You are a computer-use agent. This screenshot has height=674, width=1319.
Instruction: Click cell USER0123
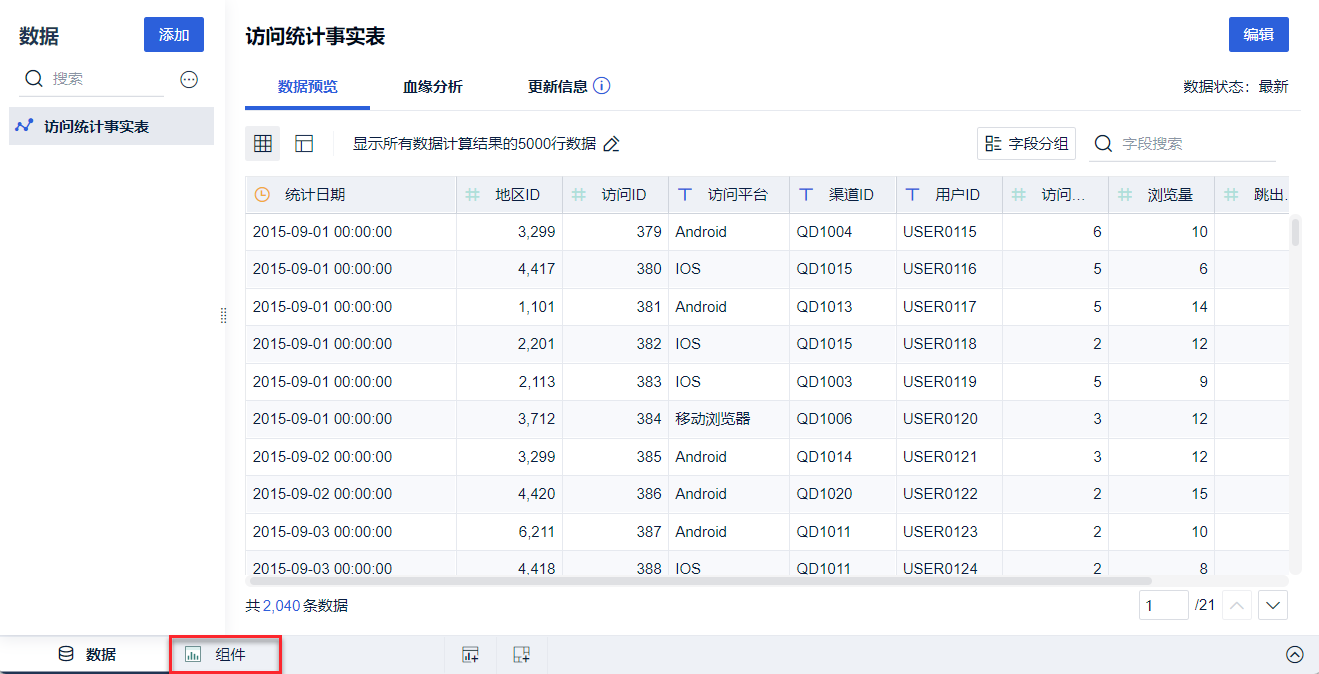949,532
